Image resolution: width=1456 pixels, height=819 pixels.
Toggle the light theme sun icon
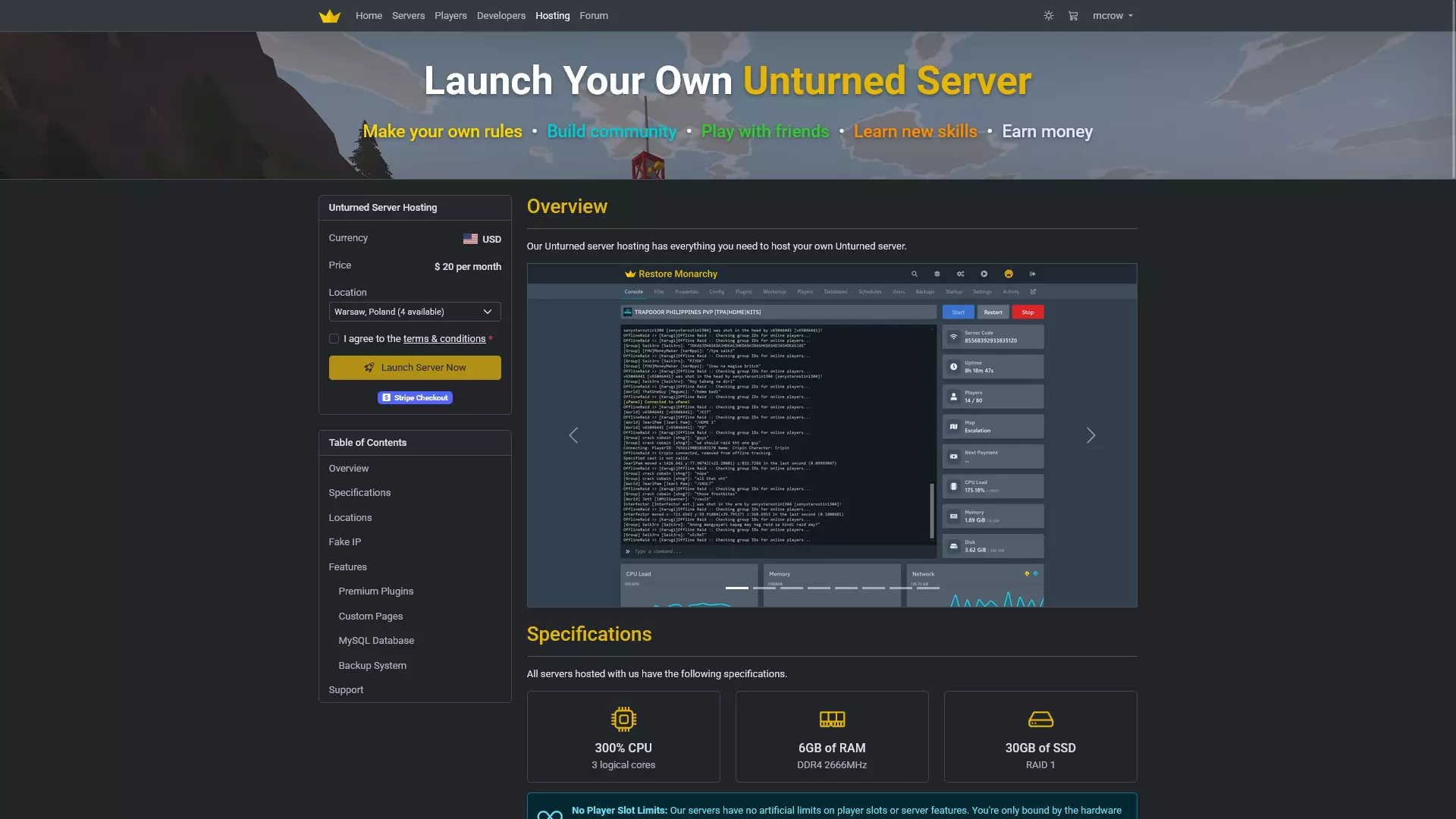[1049, 16]
